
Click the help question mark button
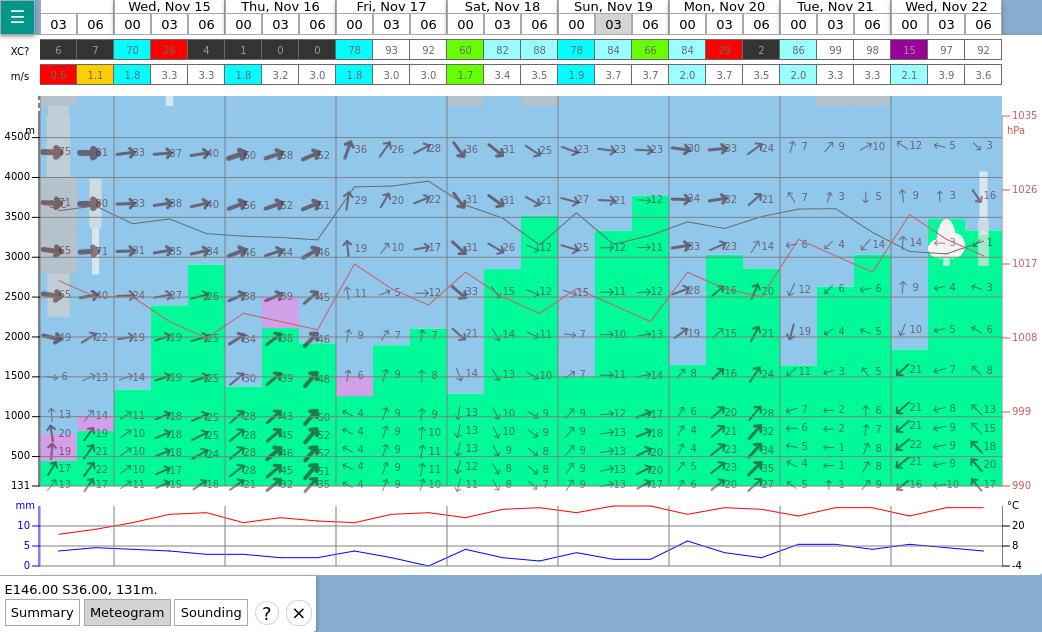point(266,613)
